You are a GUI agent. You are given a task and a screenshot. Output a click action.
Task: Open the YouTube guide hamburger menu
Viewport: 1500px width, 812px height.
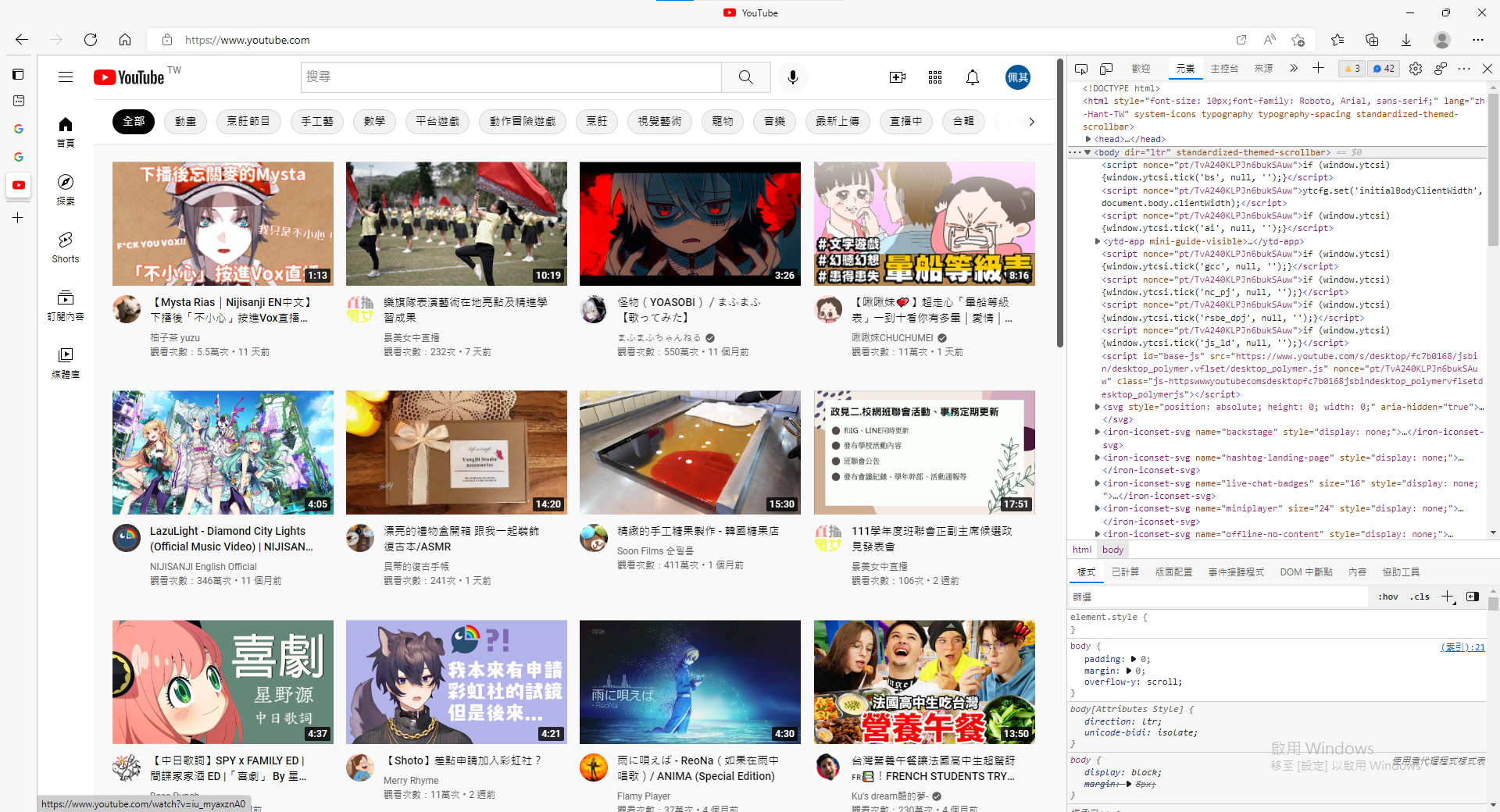pos(66,77)
